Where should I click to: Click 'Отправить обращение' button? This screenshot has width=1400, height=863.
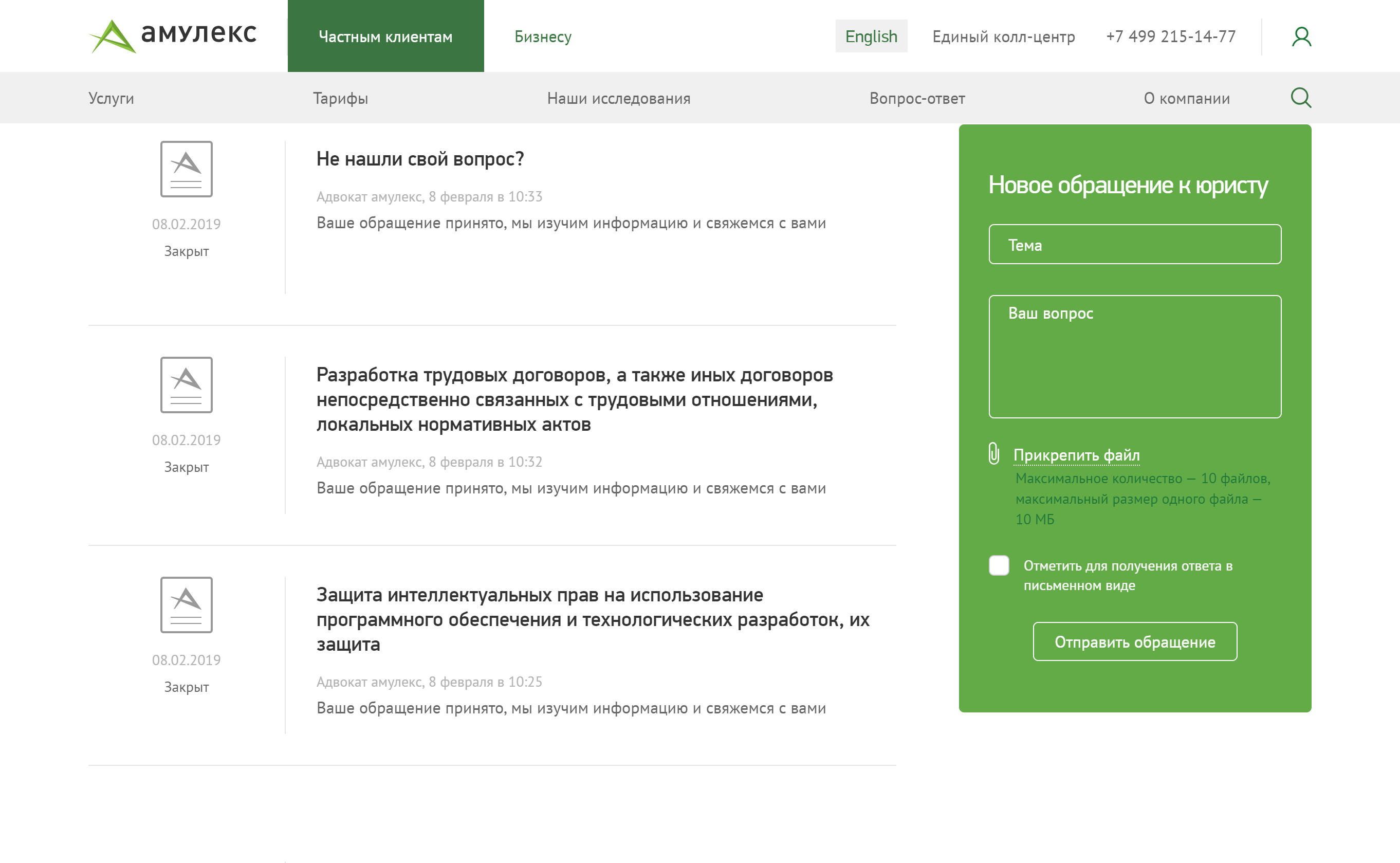1135,641
